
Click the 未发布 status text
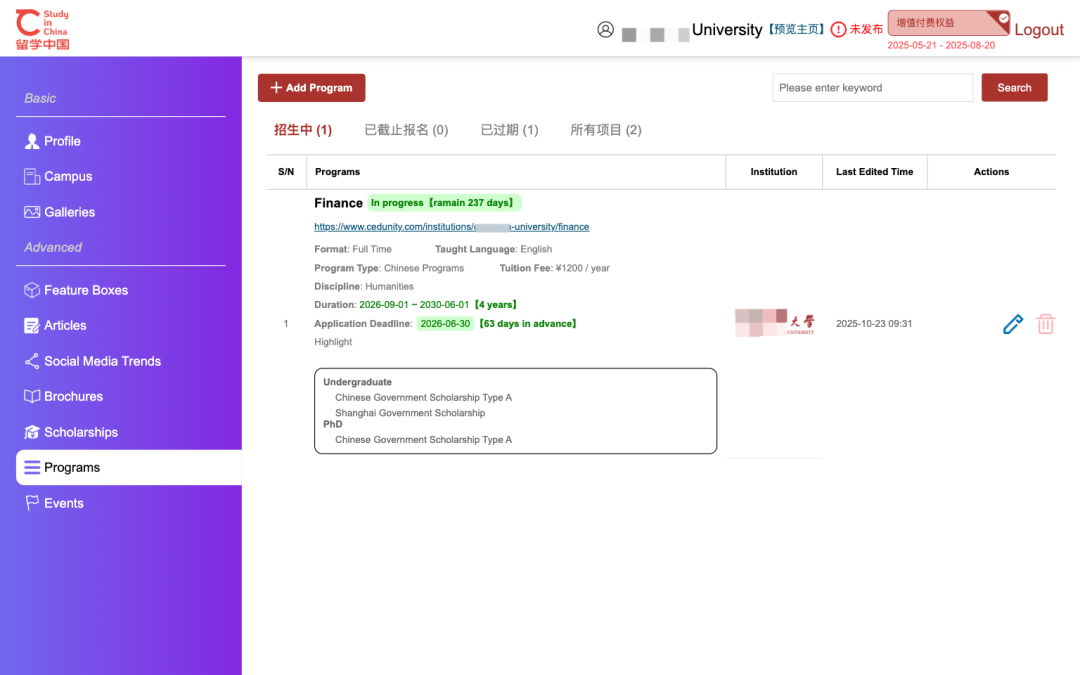[866, 30]
